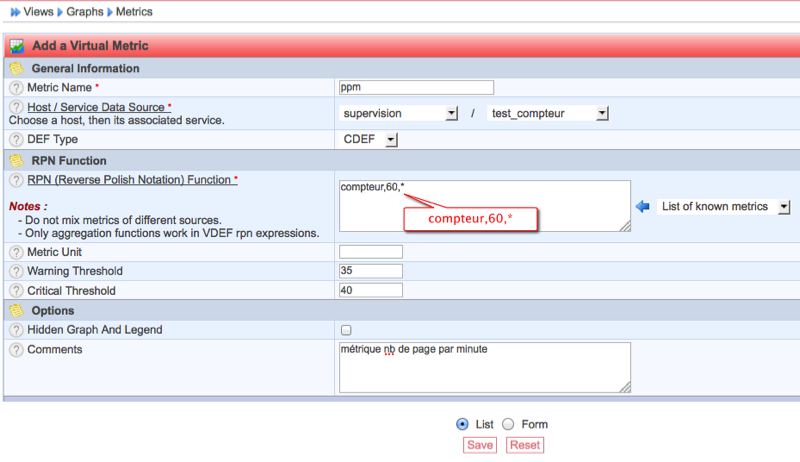Enable the Hidden Graph And Legend checkbox
This screenshot has height=462, width=800.
click(346, 330)
